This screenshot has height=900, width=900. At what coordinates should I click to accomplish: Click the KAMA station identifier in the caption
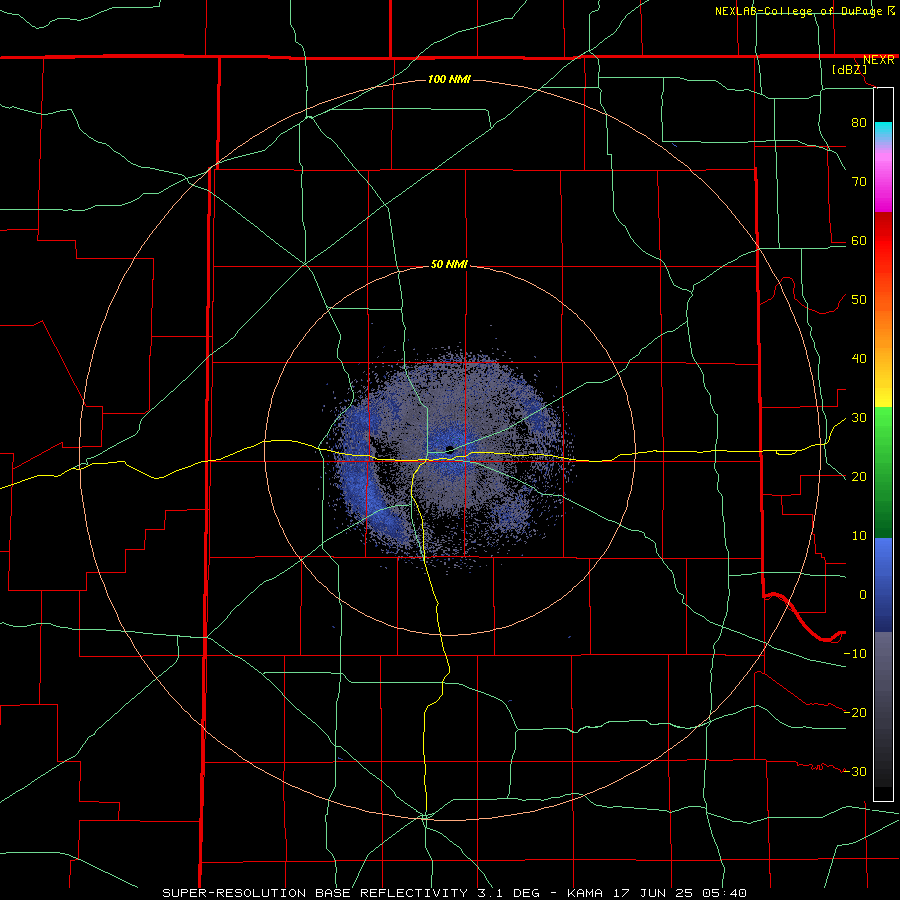(x=584, y=893)
